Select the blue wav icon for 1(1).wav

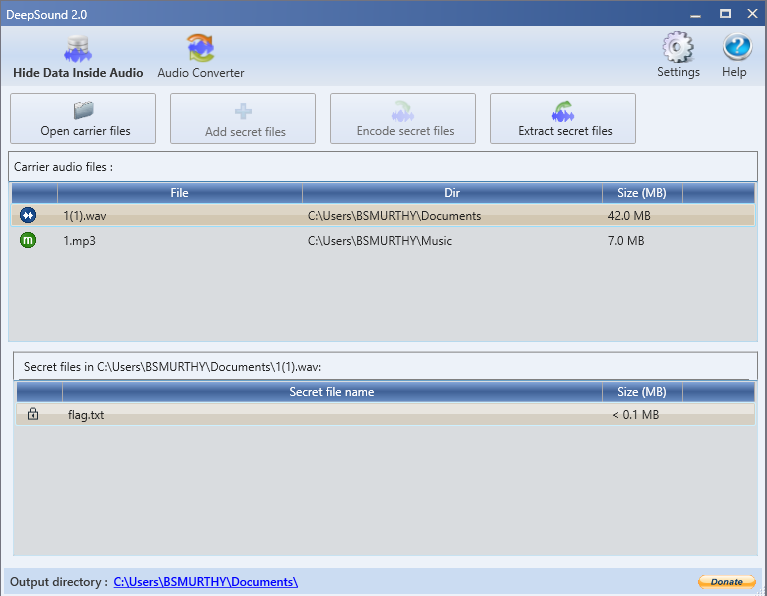[28, 215]
